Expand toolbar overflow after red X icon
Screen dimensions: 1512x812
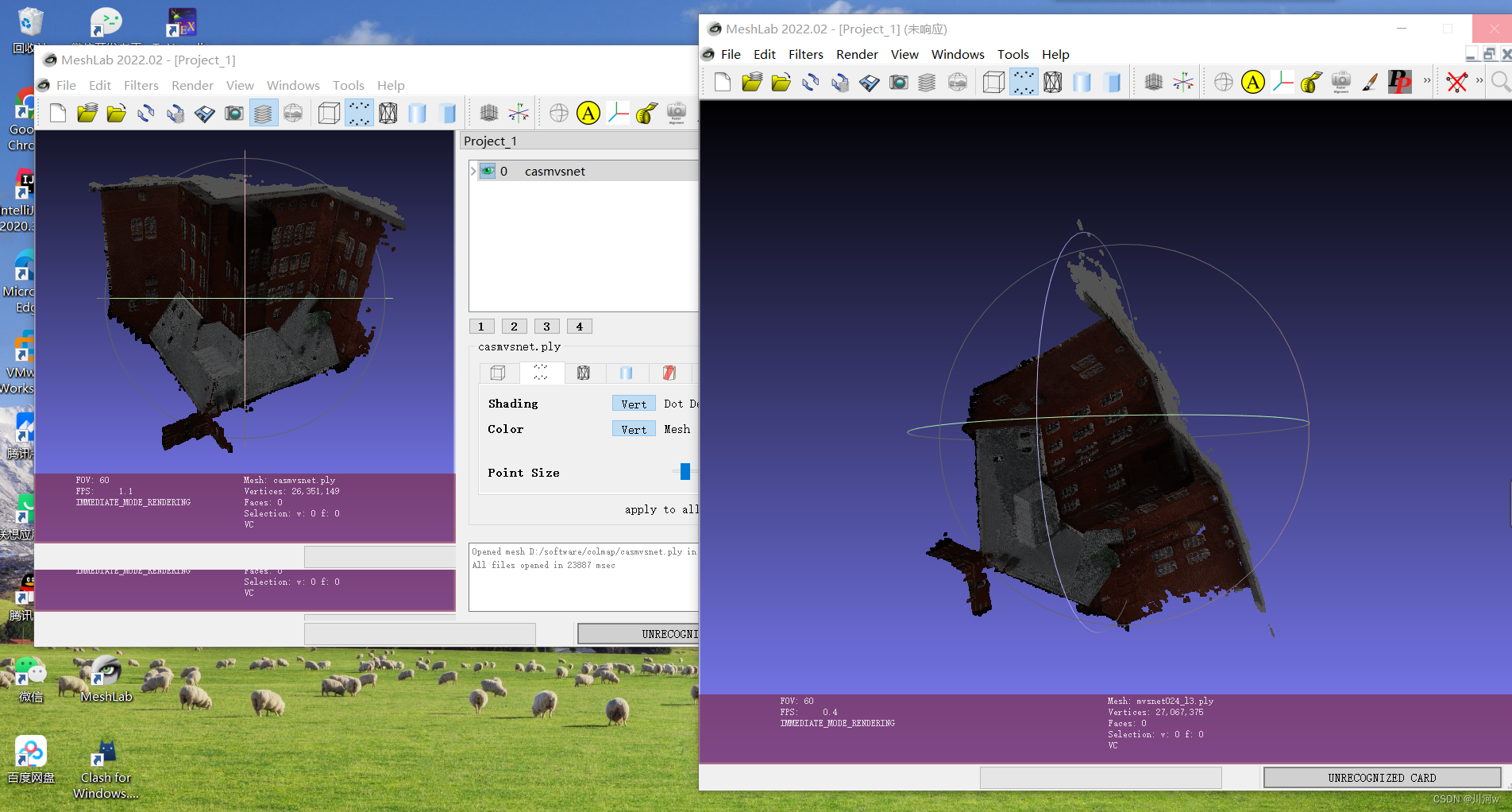point(1479,81)
